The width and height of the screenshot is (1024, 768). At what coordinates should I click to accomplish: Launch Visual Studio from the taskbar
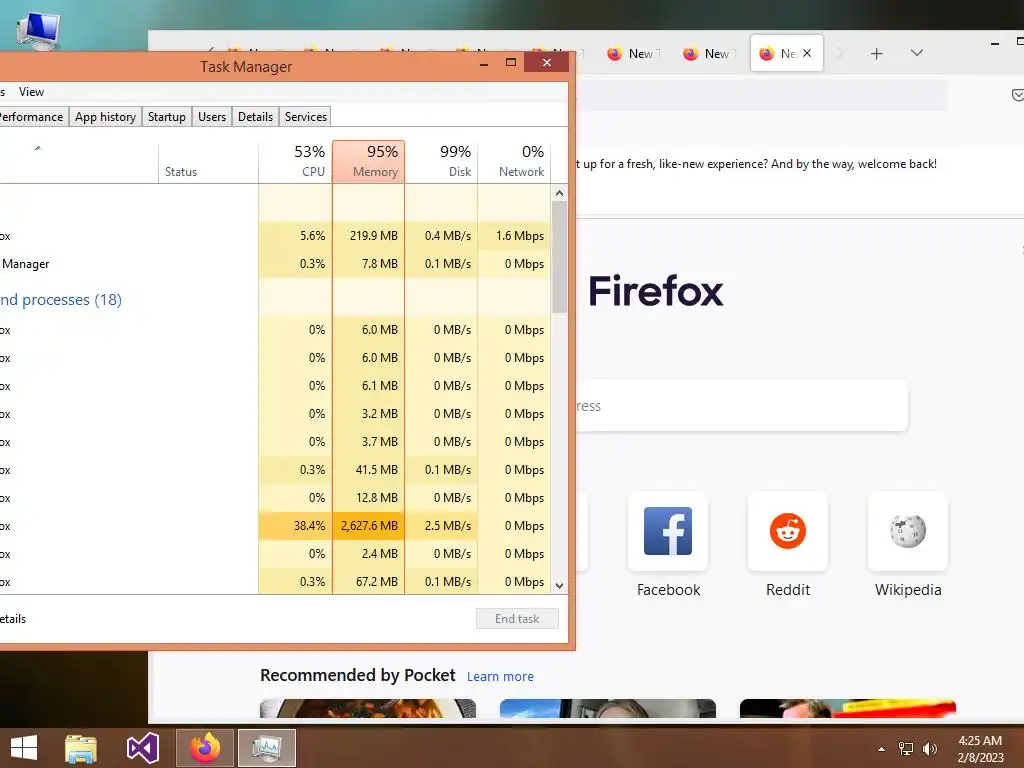(x=142, y=748)
